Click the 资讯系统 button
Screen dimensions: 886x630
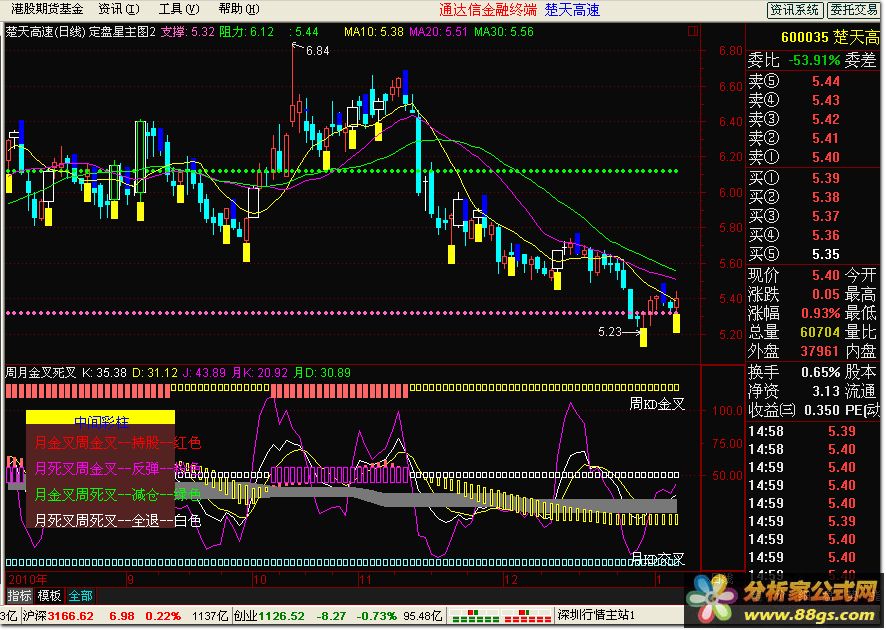(x=794, y=10)
